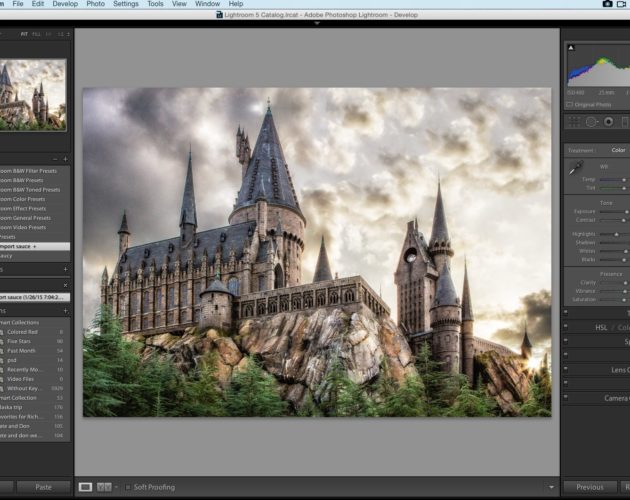Expand the B&W Filter Presets folder
630x500 pixels.
[x=28, y=171]
